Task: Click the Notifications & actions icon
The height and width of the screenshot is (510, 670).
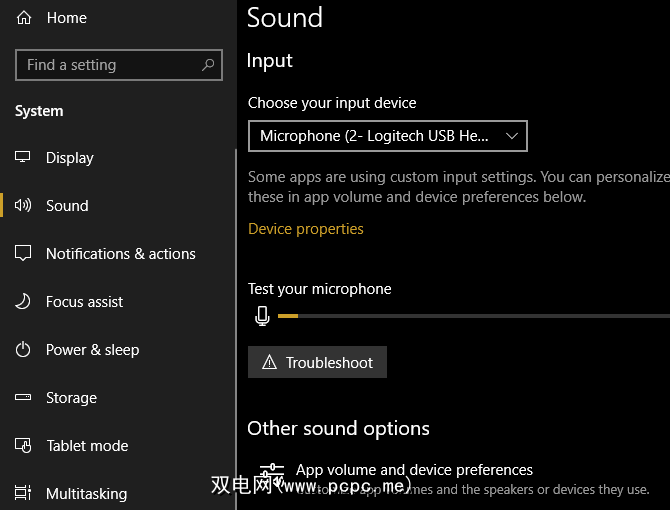Action: (24, 254)
